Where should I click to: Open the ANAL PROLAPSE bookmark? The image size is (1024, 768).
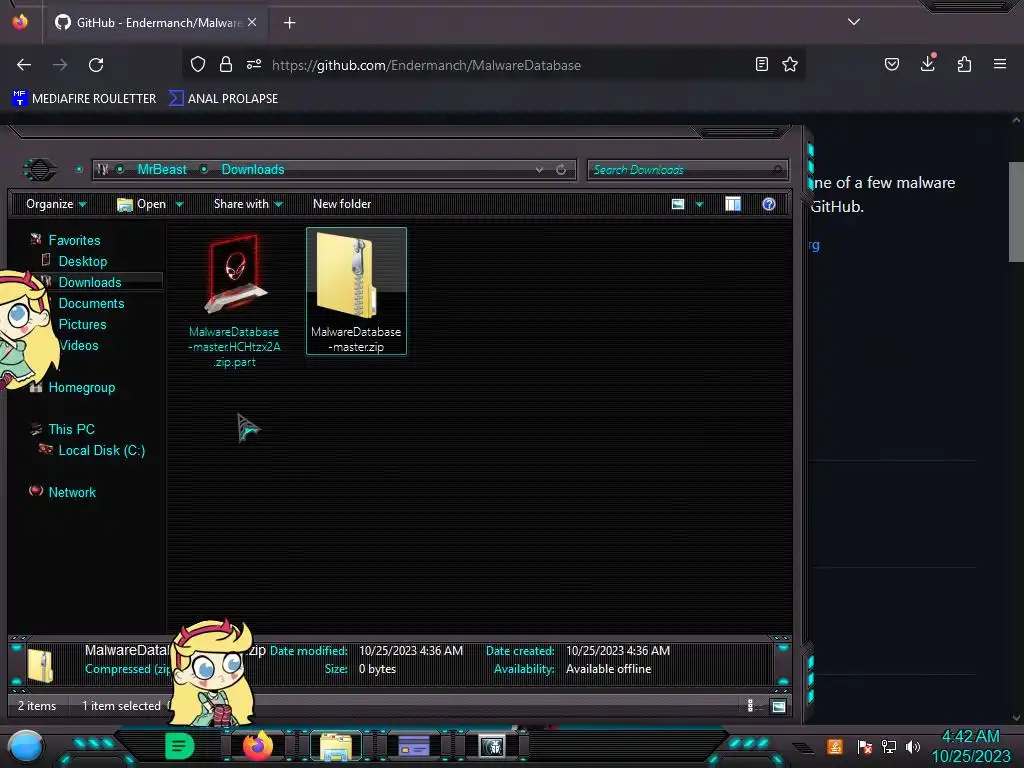coord(223,99)
